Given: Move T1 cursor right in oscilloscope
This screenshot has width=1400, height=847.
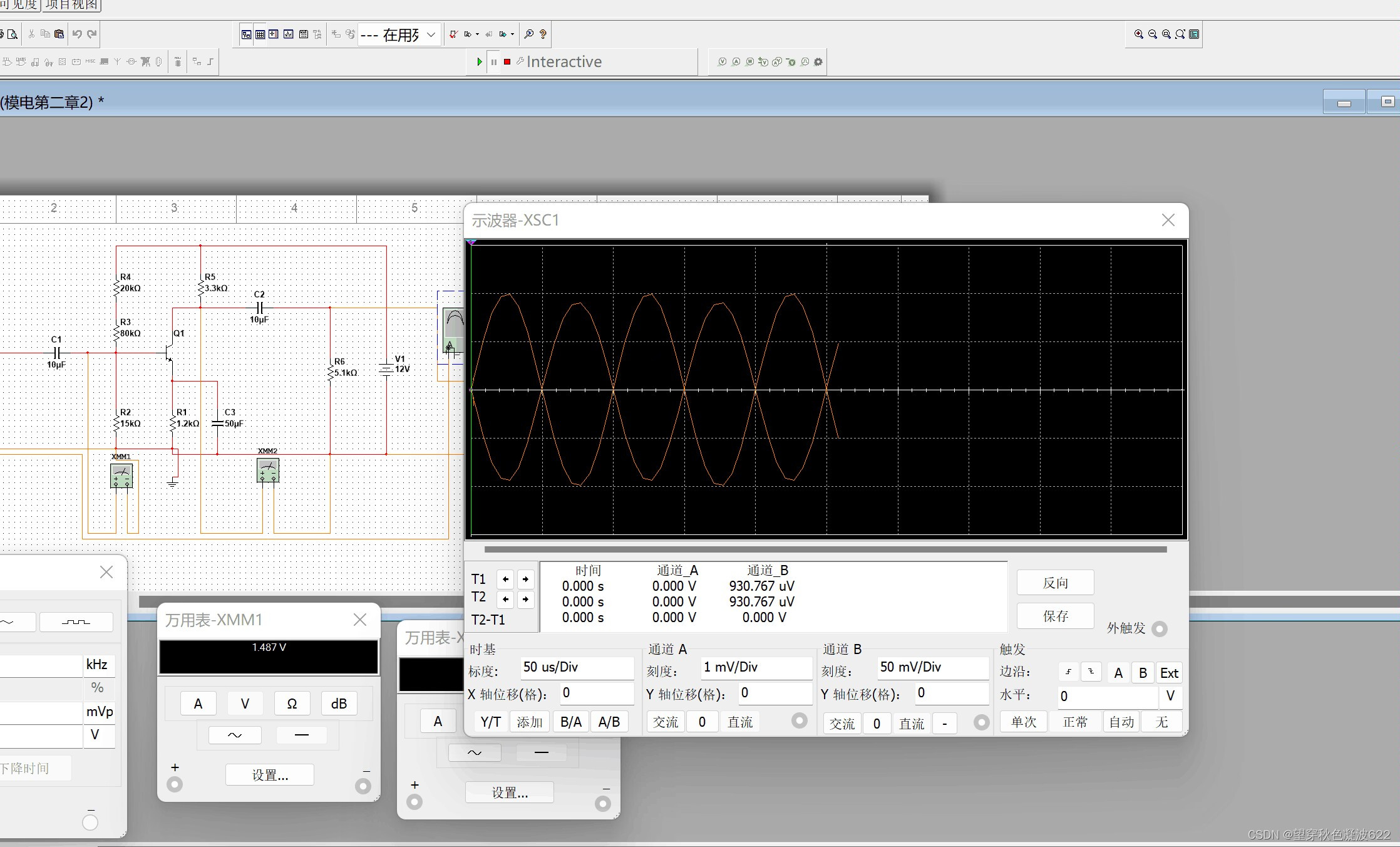Looking at the screenshot, I should click(x=525, y=579).
